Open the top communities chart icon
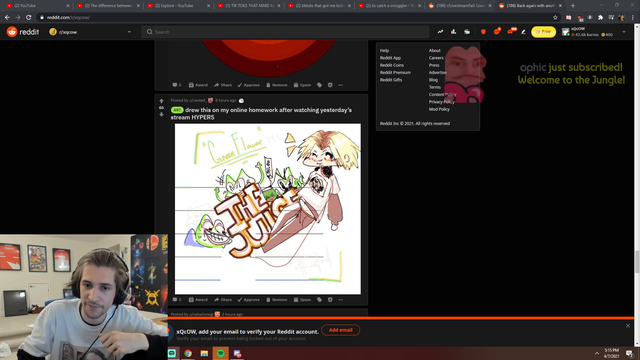640x360 pixels. click(453, 32)
